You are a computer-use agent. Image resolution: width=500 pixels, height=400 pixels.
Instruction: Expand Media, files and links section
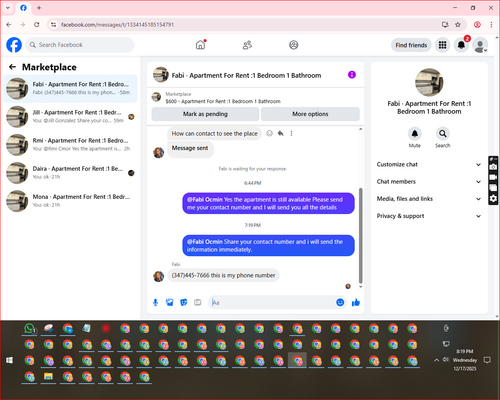click(x=429, y=199)
